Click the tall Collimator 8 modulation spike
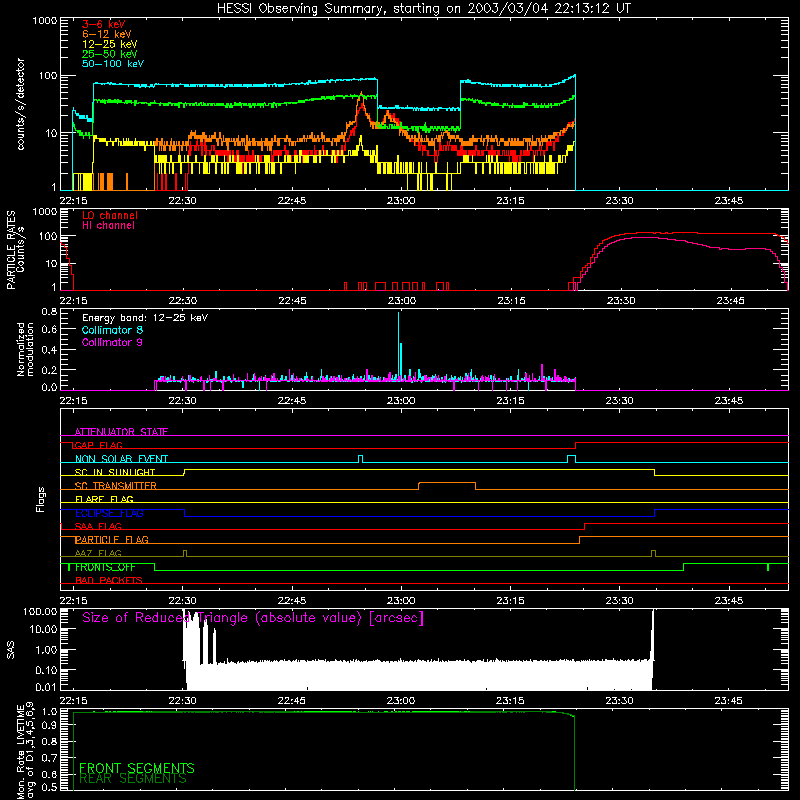Image resolution: width=800 pixels, height=800 pixels. (398, 346)
